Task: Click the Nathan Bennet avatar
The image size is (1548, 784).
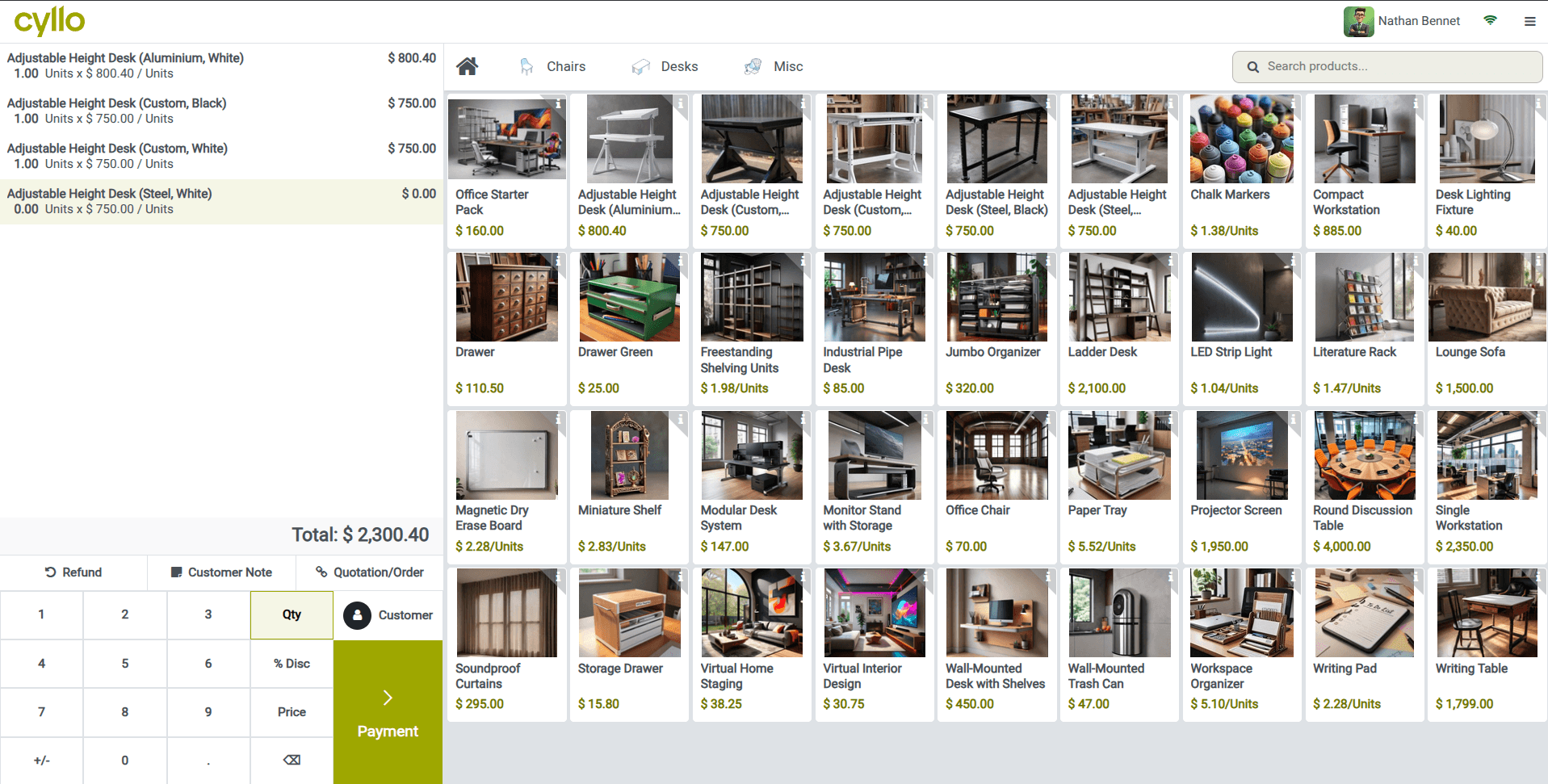Action: pyautogui.click(x=1358, y=21)
